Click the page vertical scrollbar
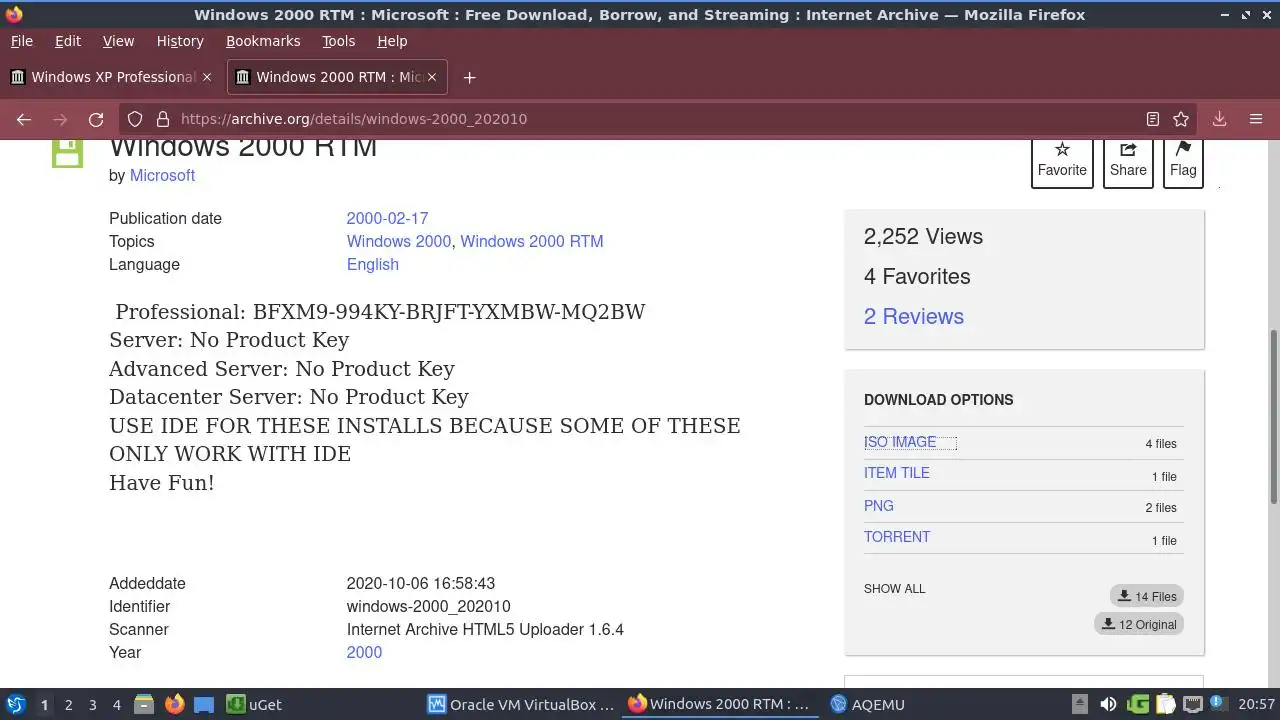 1274,418
